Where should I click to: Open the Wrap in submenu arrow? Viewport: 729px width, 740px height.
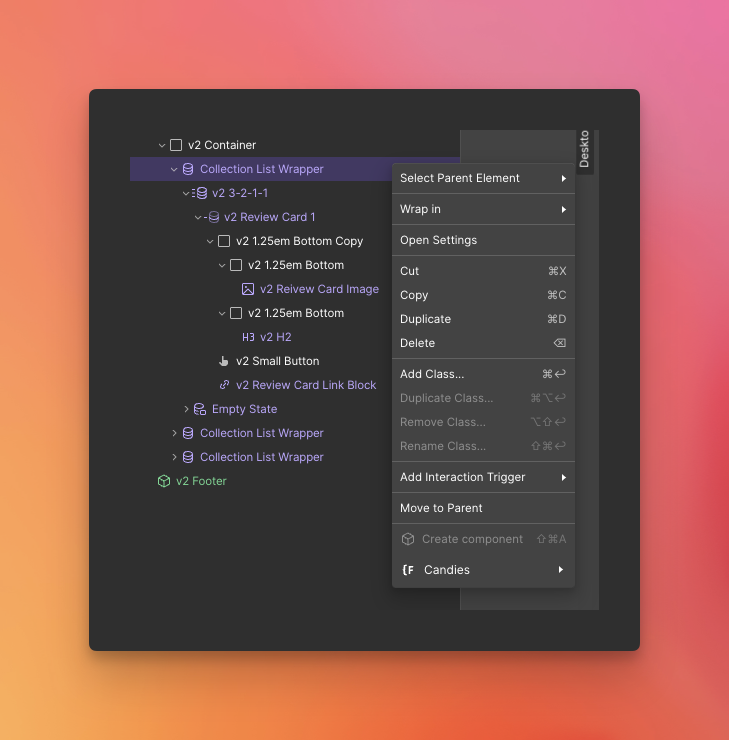point(563,210)
